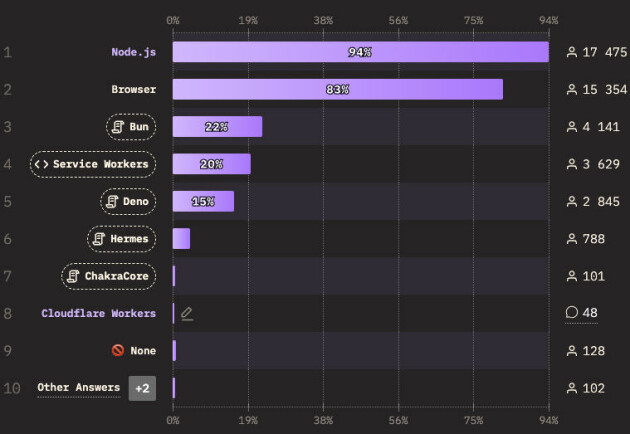Click the bottom axis 38% label
The image size is (630, 434).
323,420
